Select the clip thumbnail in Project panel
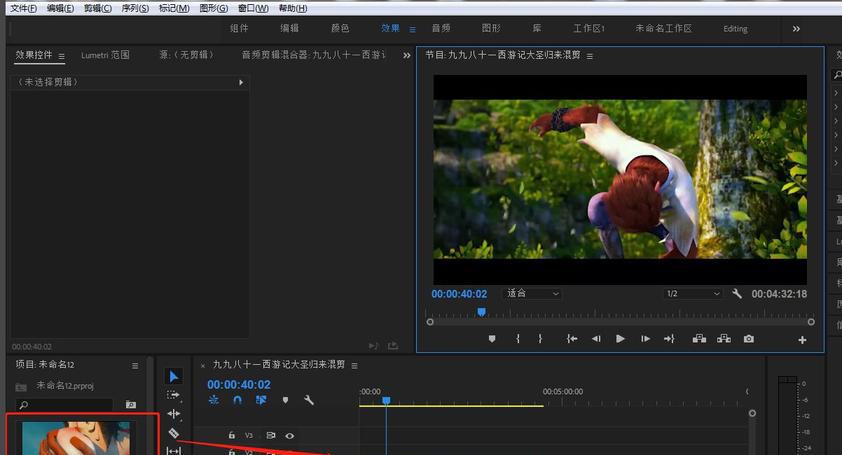The image size is (842, 455). 76,438
